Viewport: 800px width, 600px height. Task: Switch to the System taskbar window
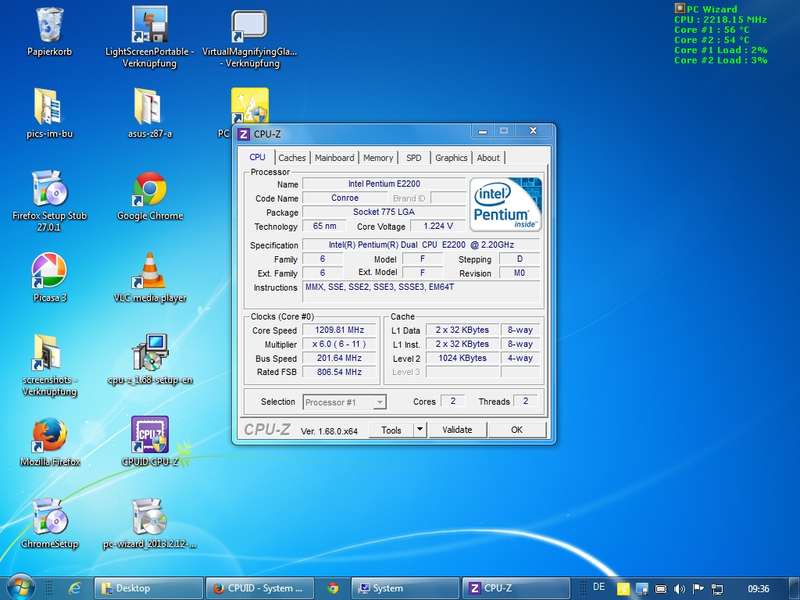click(404, 588)
